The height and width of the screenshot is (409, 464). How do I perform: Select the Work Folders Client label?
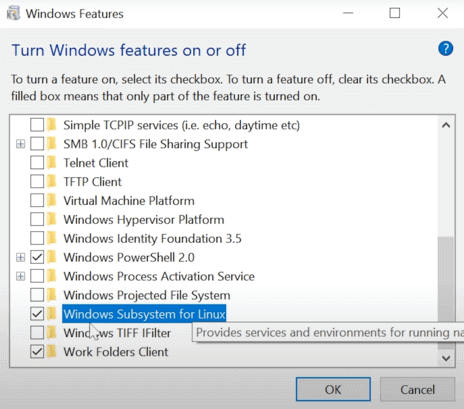coord(116,352)
